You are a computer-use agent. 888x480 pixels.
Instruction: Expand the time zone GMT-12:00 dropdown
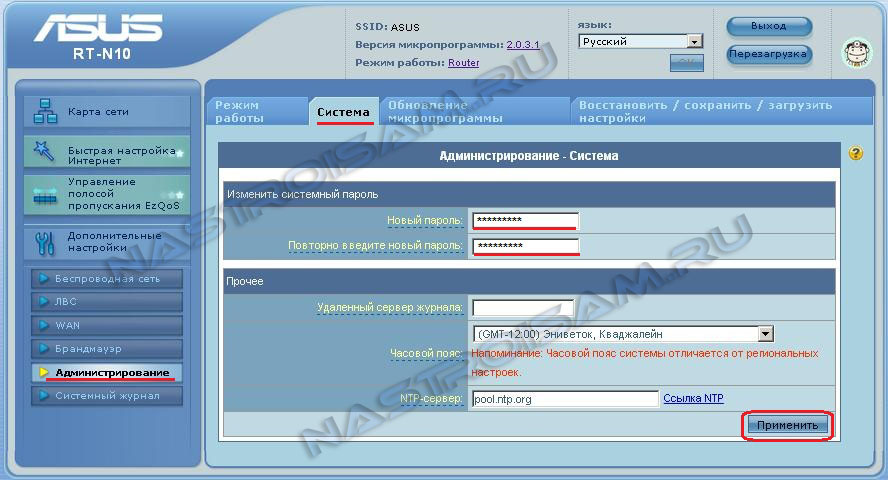tap(765, 335)
